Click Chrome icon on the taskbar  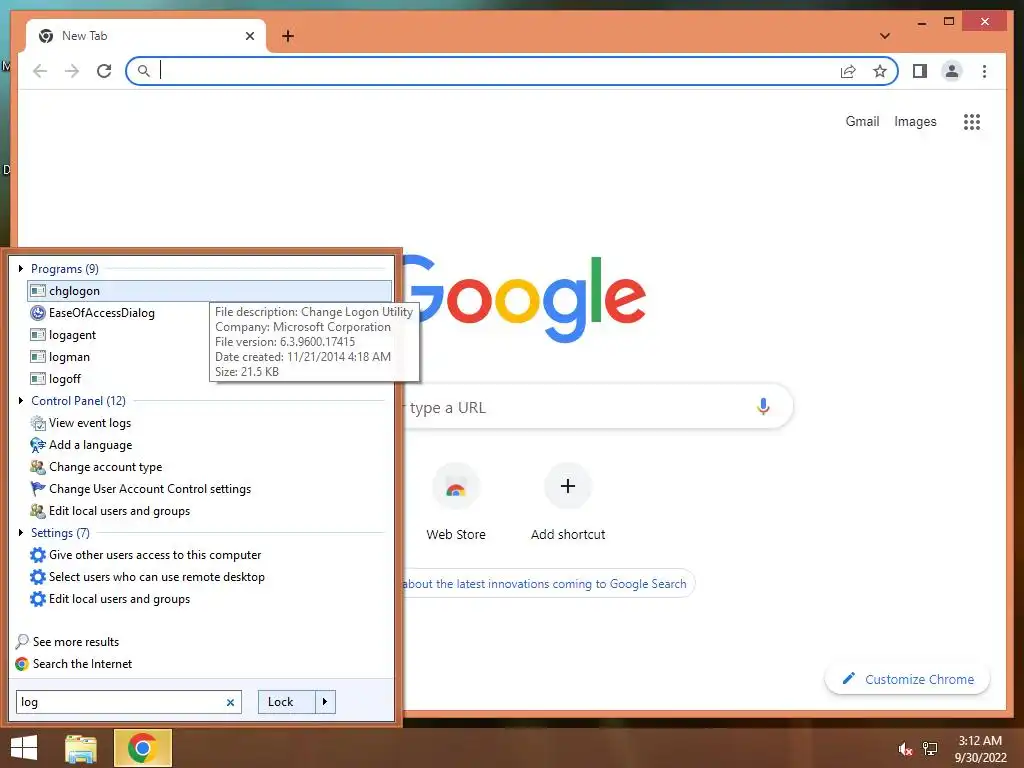click(142, 748)
